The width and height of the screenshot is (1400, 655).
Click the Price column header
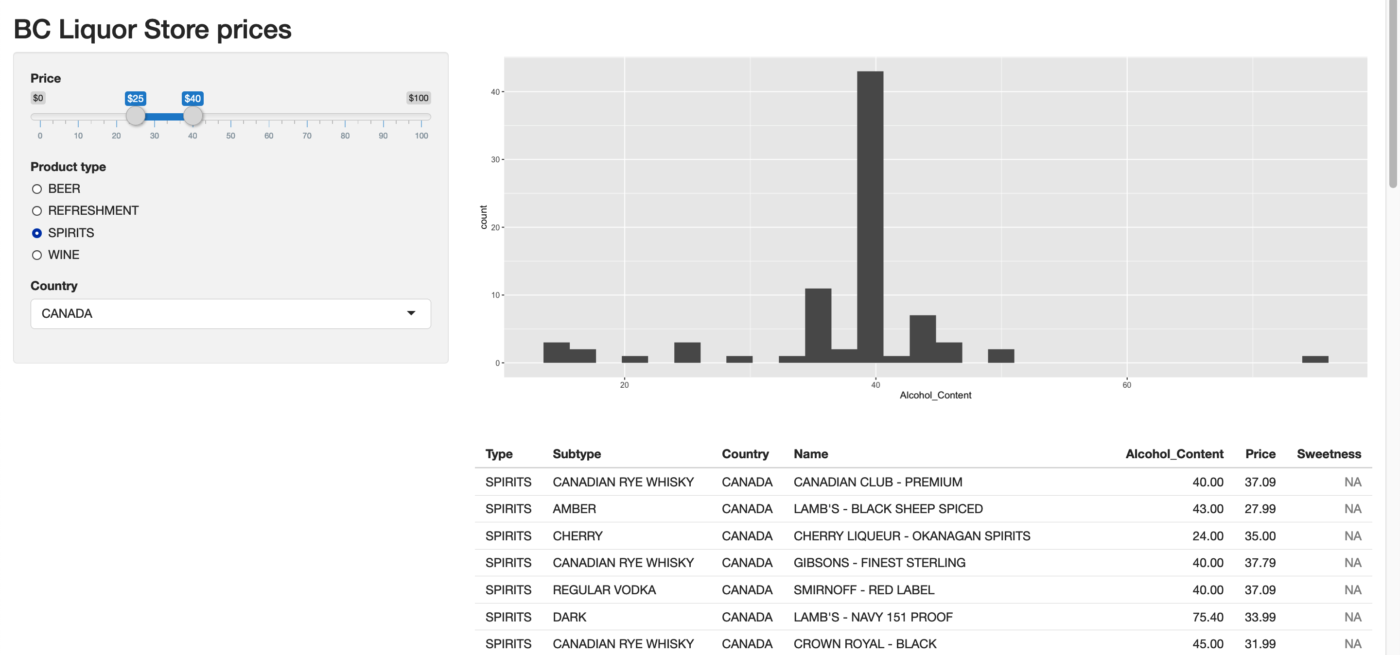pyautogui.click(x=1260, y=454)
